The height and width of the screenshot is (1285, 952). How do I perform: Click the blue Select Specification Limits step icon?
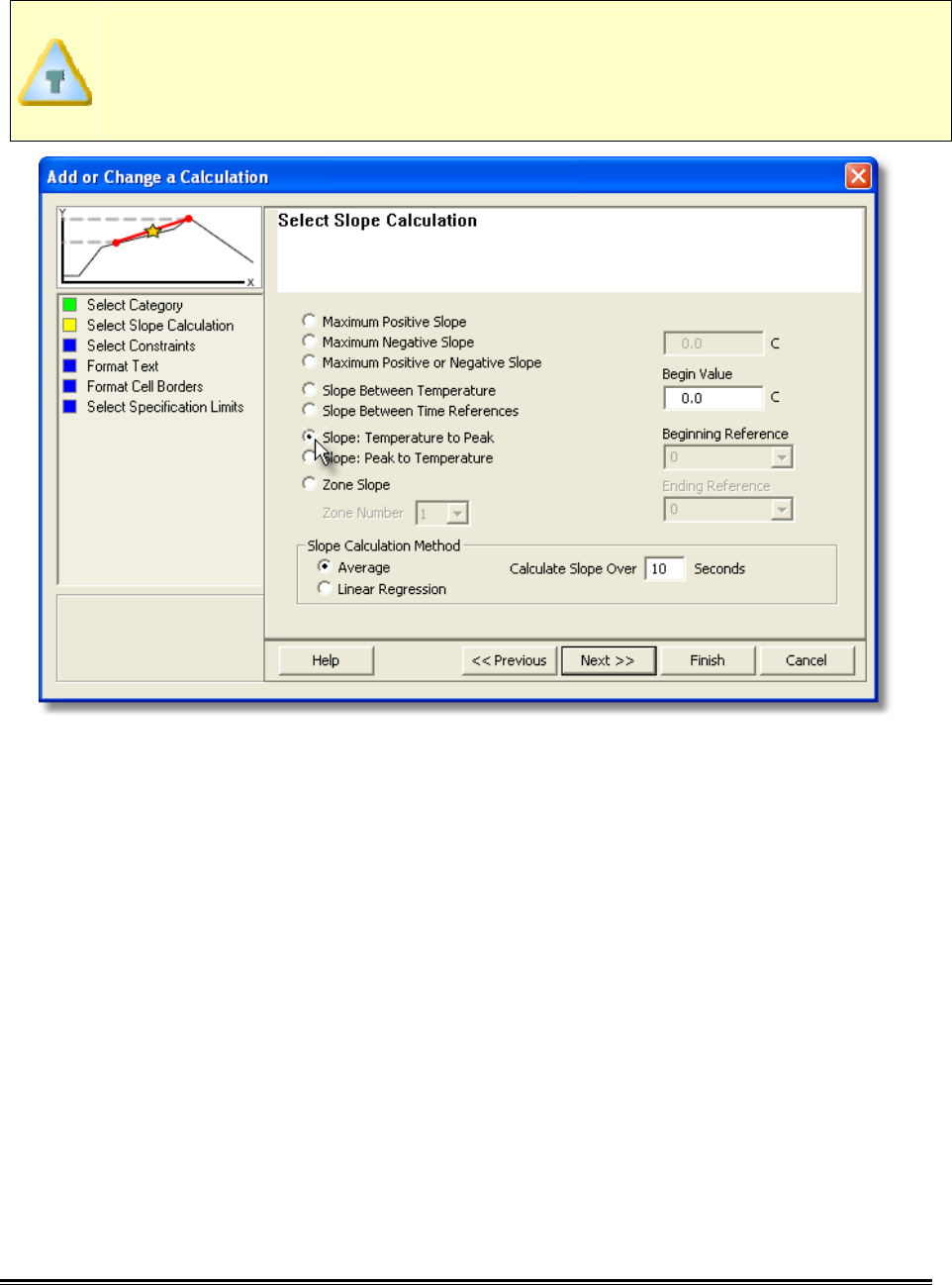[69, 406]
